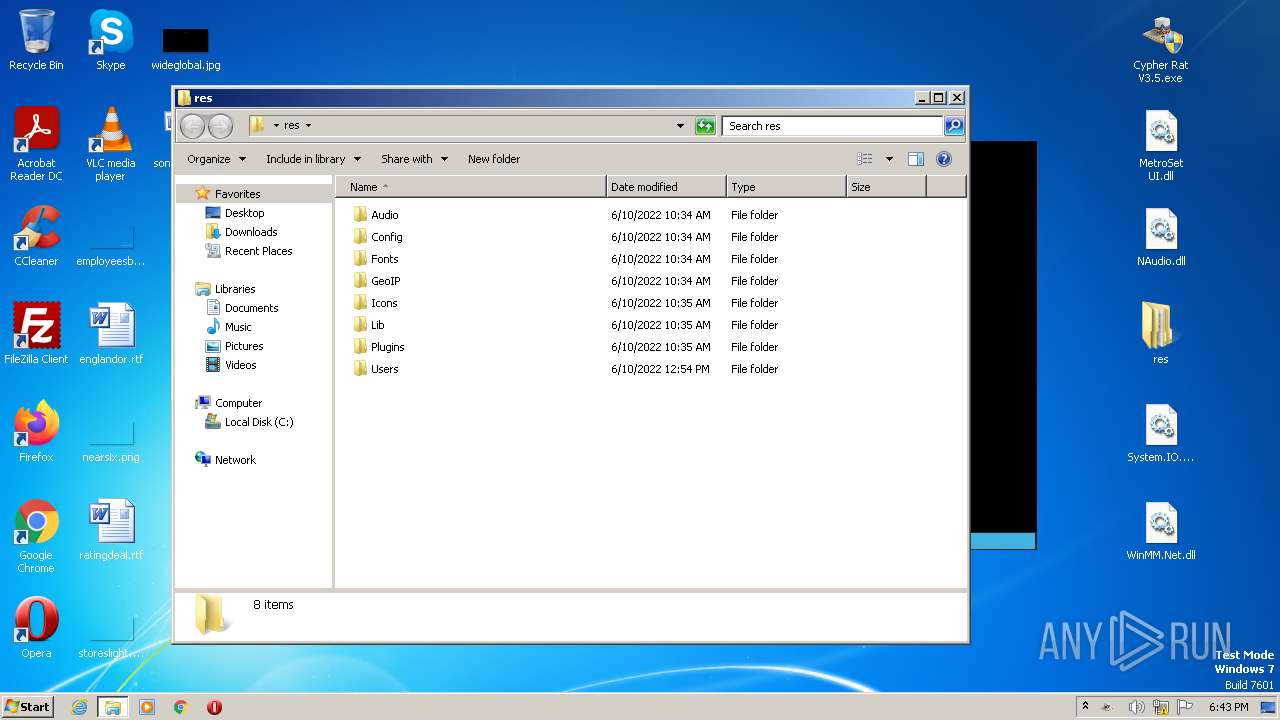Viewport: 1280px width, 720px height.
Task: Select the Opera desktop shortcut
Action: 36,628
